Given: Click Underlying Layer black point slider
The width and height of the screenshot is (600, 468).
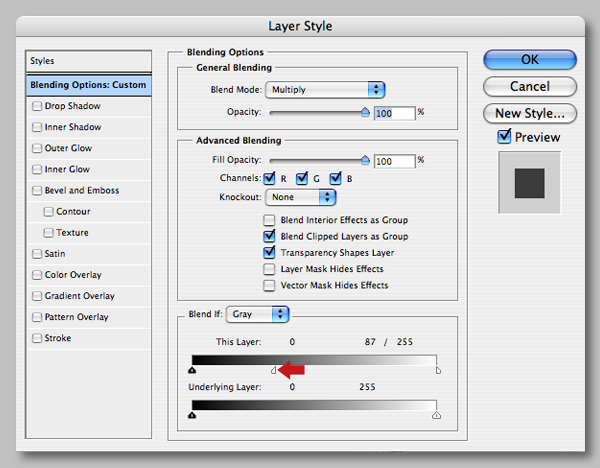Looking at the screenshot, I should (192, 415).
